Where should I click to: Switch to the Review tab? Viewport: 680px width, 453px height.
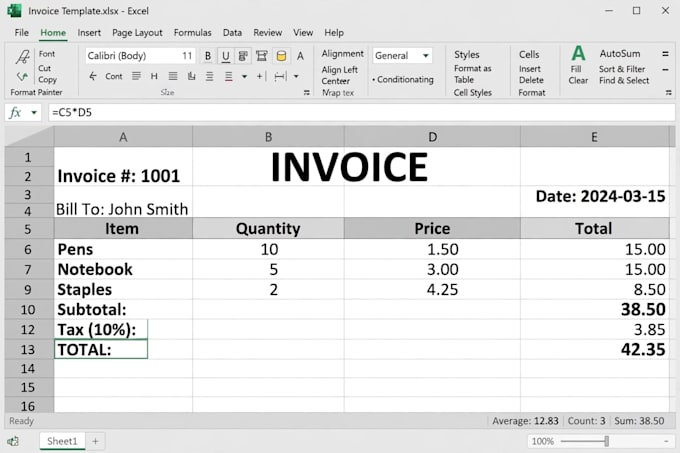(268, 33)
